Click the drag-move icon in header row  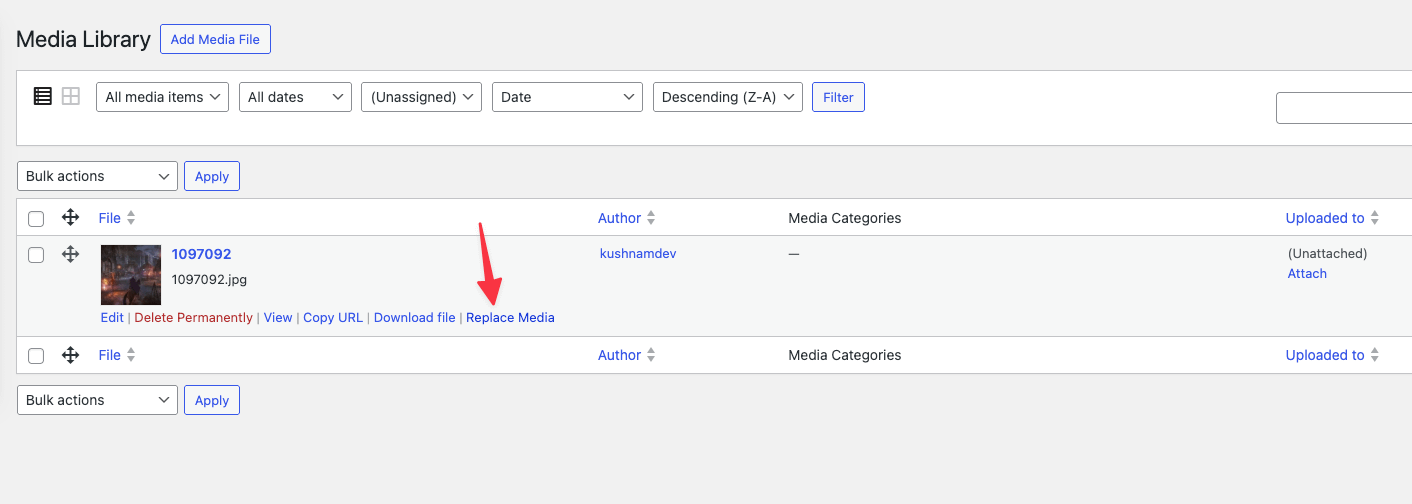(70, 218)
